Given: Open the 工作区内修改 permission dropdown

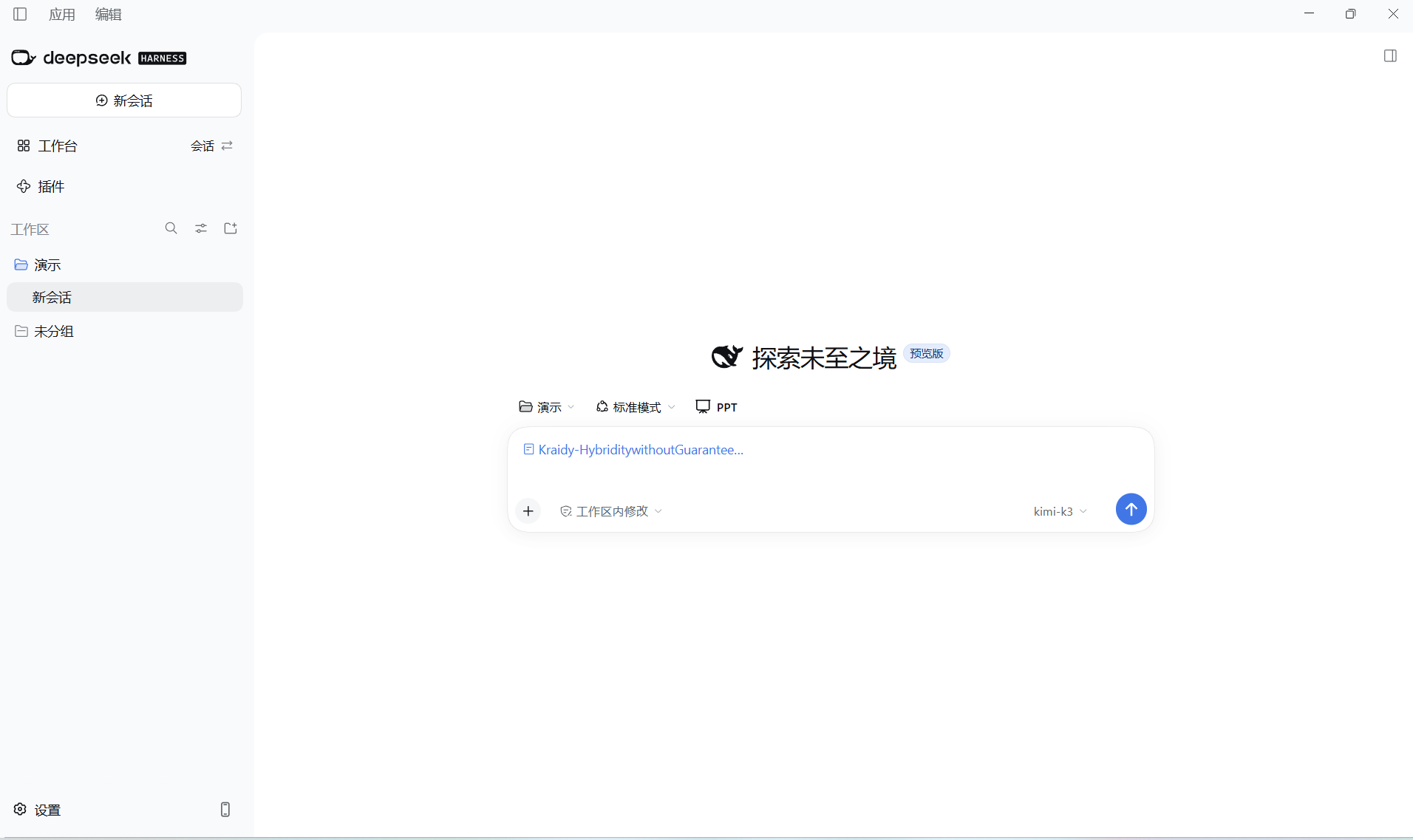Looking at the screenshot, I should [611, 511].
